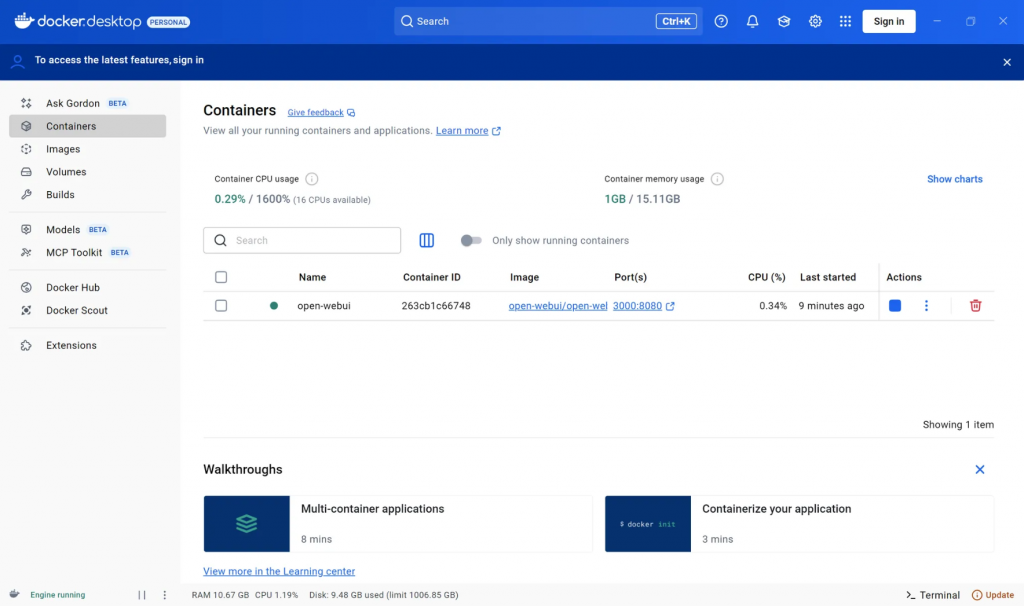Viewport: 1024px width, 606px height.
Task: Click the give feedback chat icon
Action: [x=351, y=113]
